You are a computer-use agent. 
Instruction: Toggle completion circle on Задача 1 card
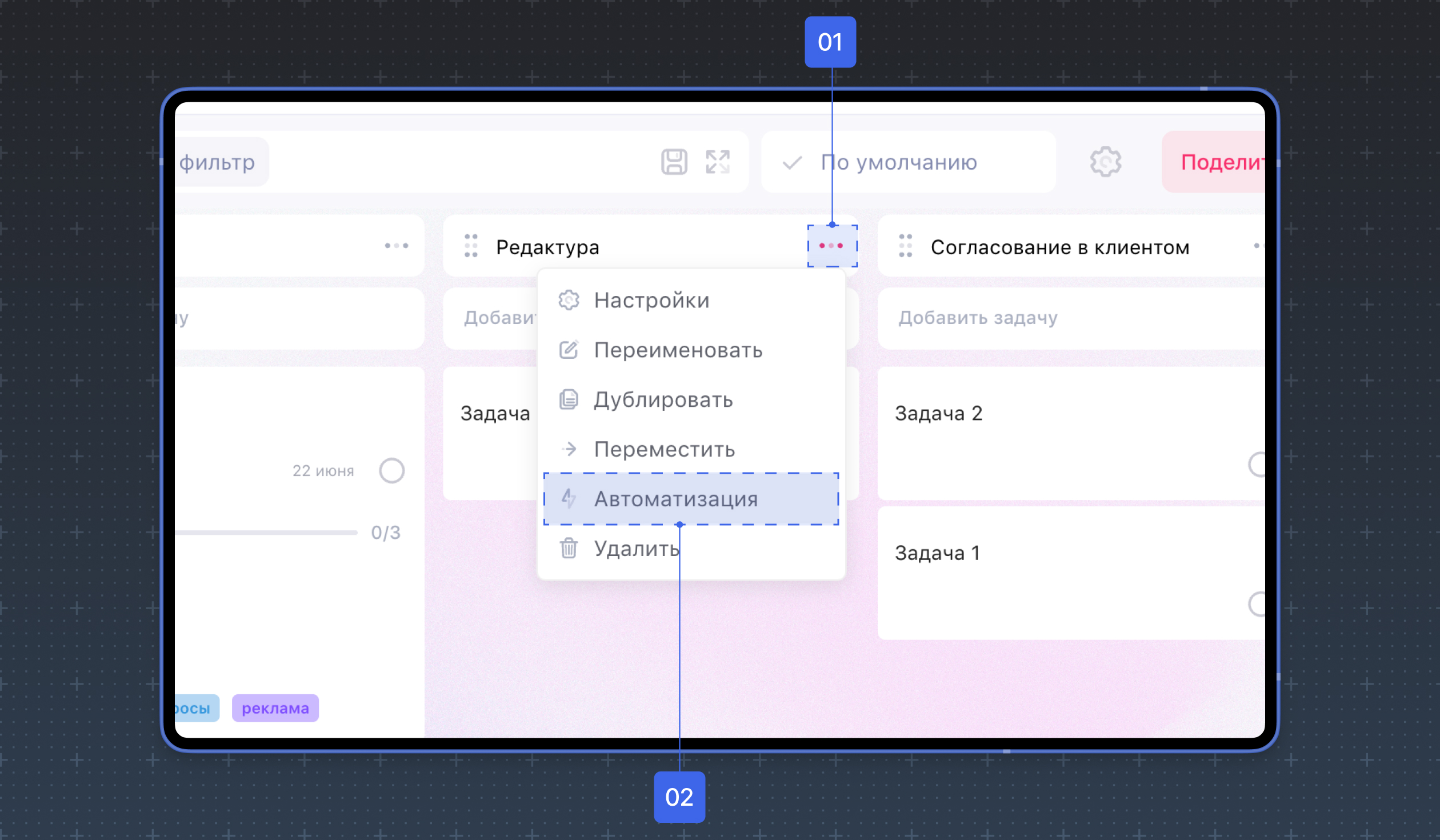point(1256,604)
